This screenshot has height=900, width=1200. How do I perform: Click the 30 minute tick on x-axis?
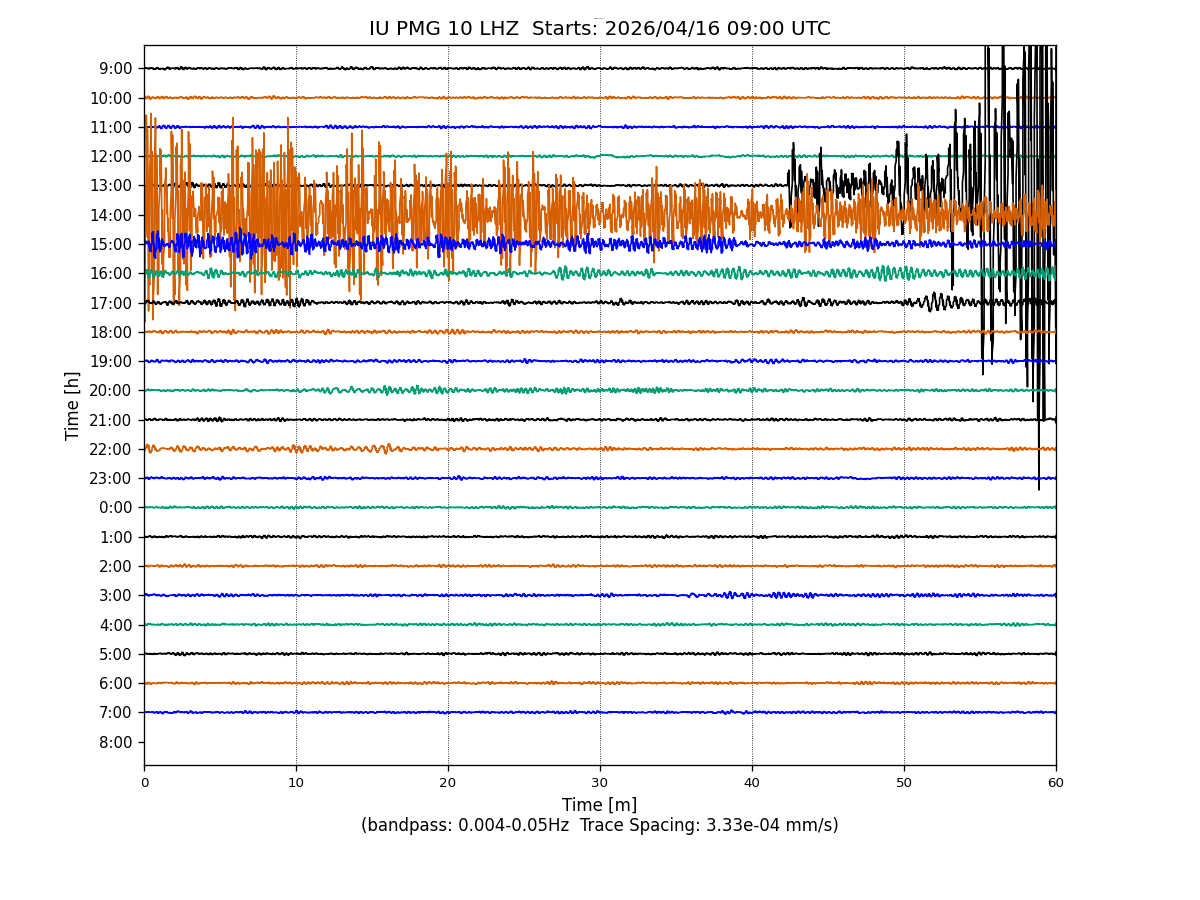pyautogui.click(x=600, y=783)
